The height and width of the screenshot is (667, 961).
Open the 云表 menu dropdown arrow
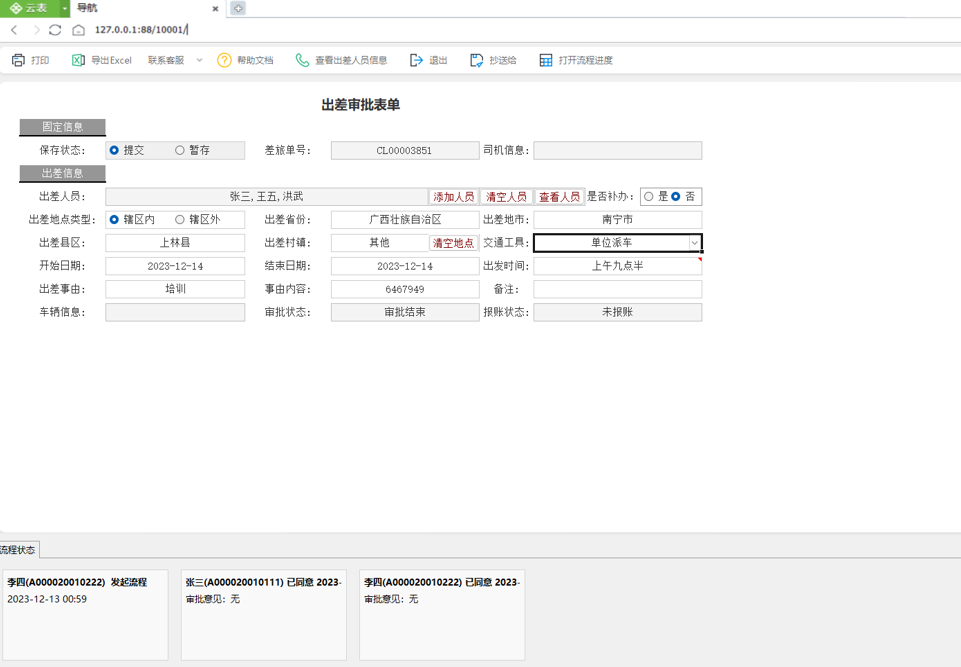[65, 8]
